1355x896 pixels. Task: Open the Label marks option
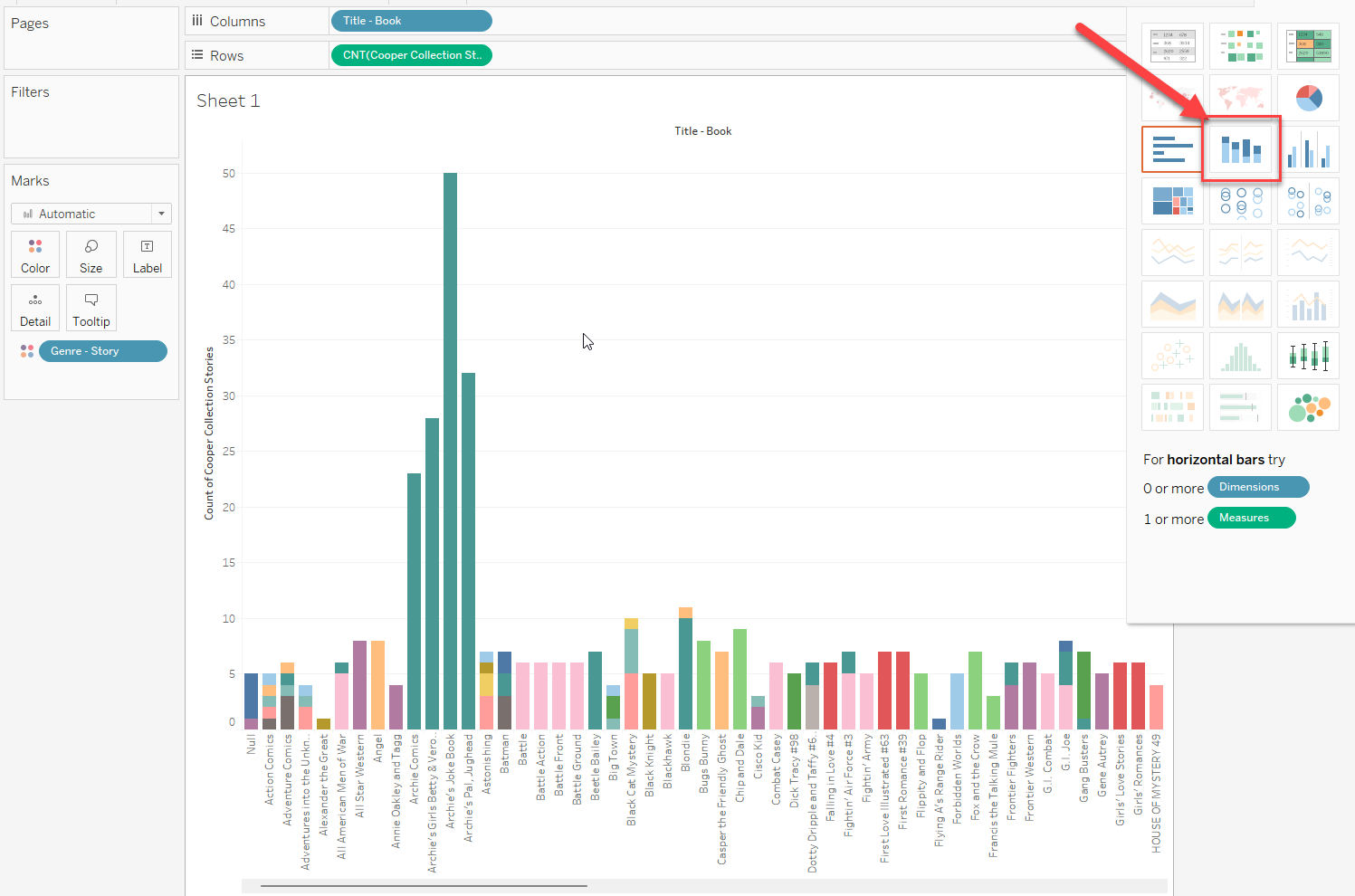click(x=147, y=254)
